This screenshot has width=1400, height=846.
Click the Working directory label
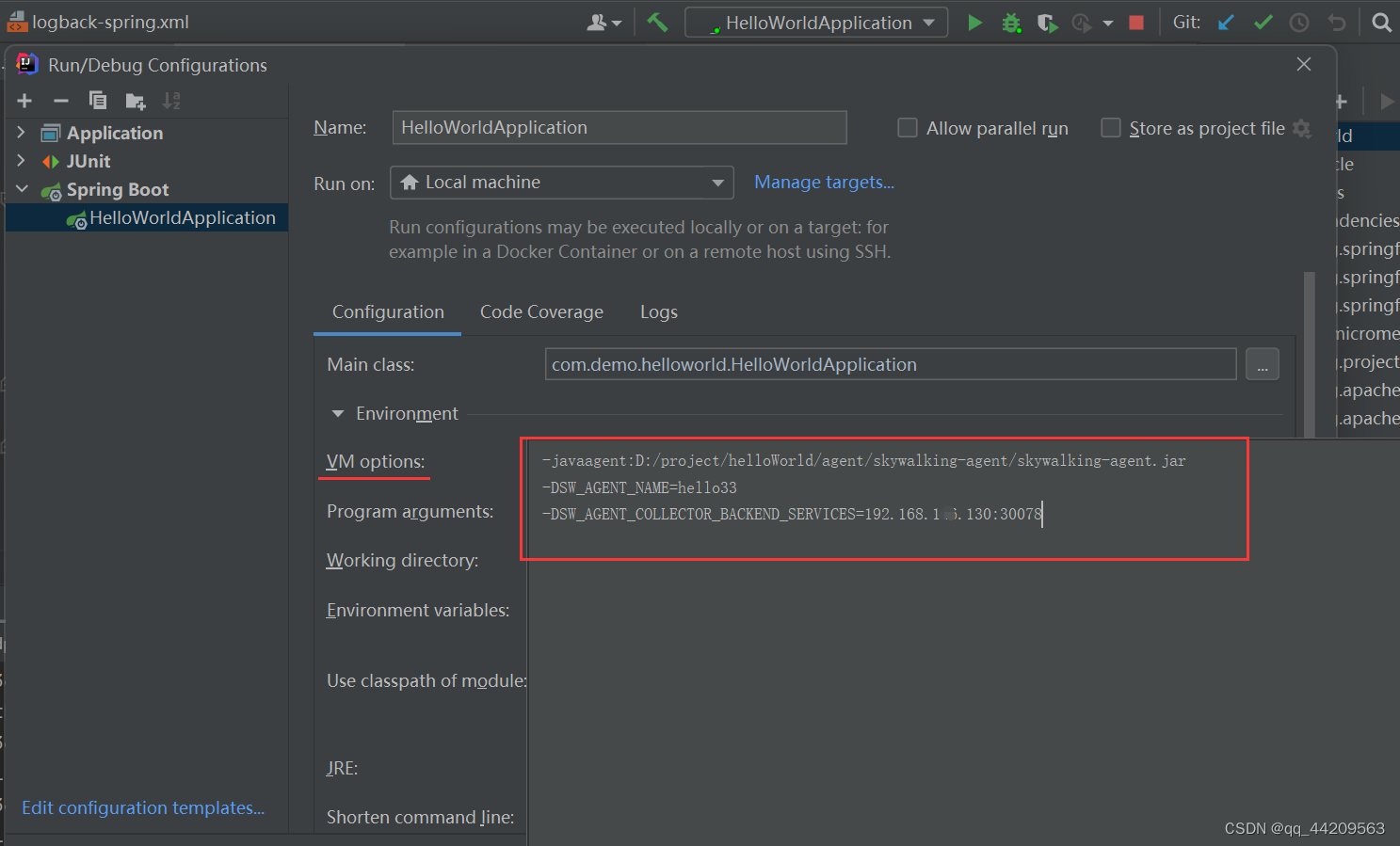click(x=402, y=560)
